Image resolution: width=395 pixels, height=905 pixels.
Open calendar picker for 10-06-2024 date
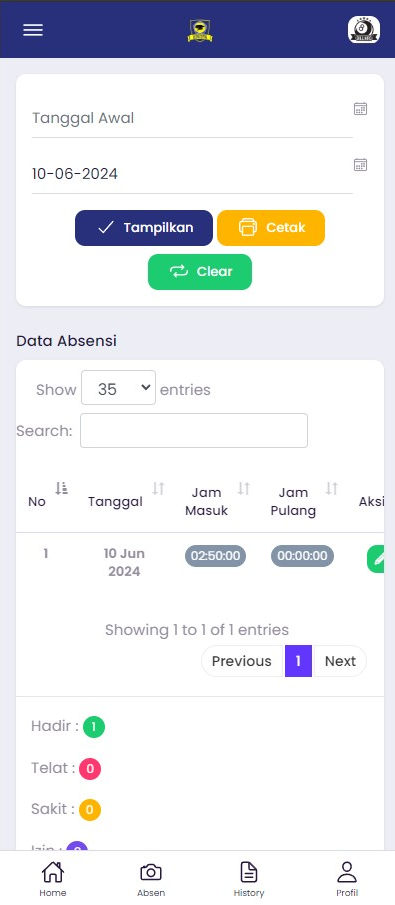point(360,164)
